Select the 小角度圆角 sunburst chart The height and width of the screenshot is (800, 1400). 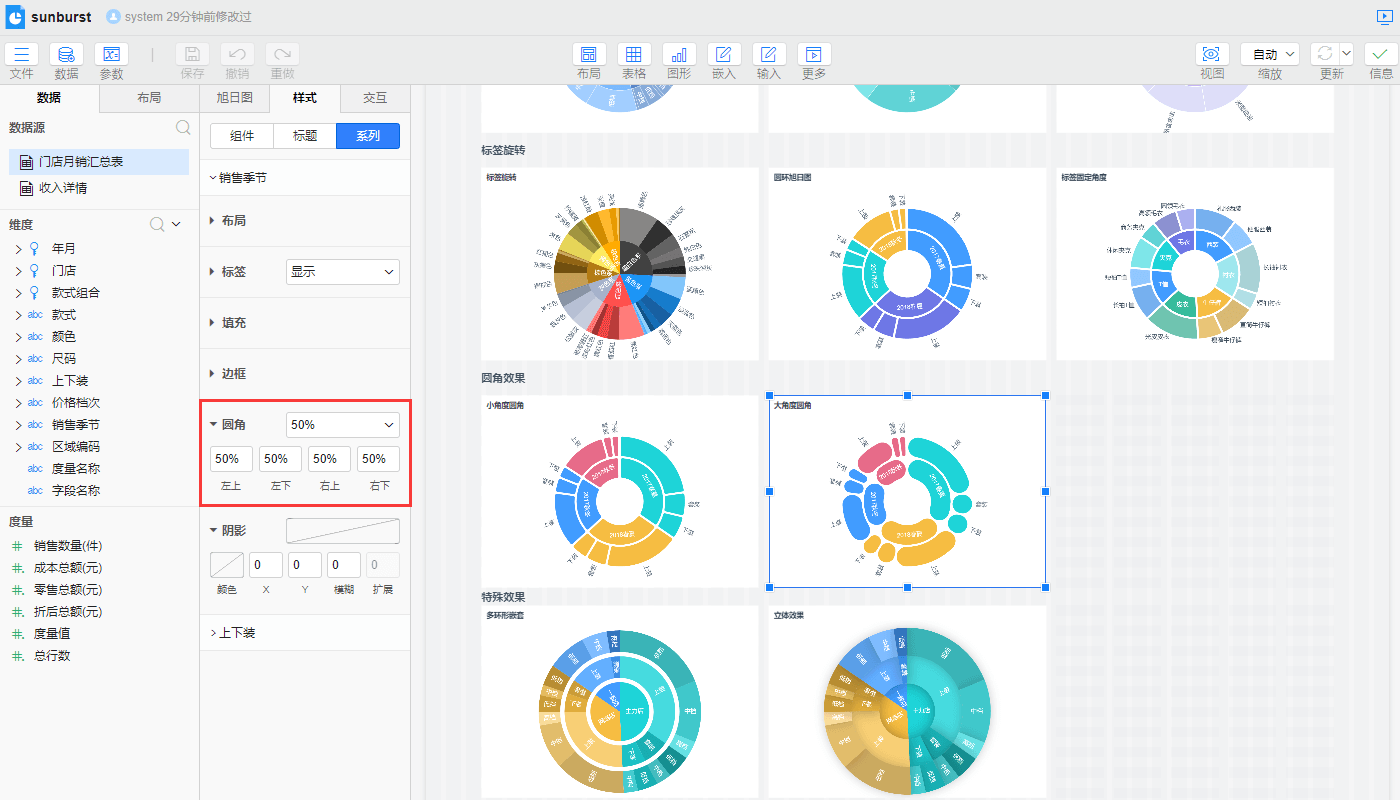(619, 491)
